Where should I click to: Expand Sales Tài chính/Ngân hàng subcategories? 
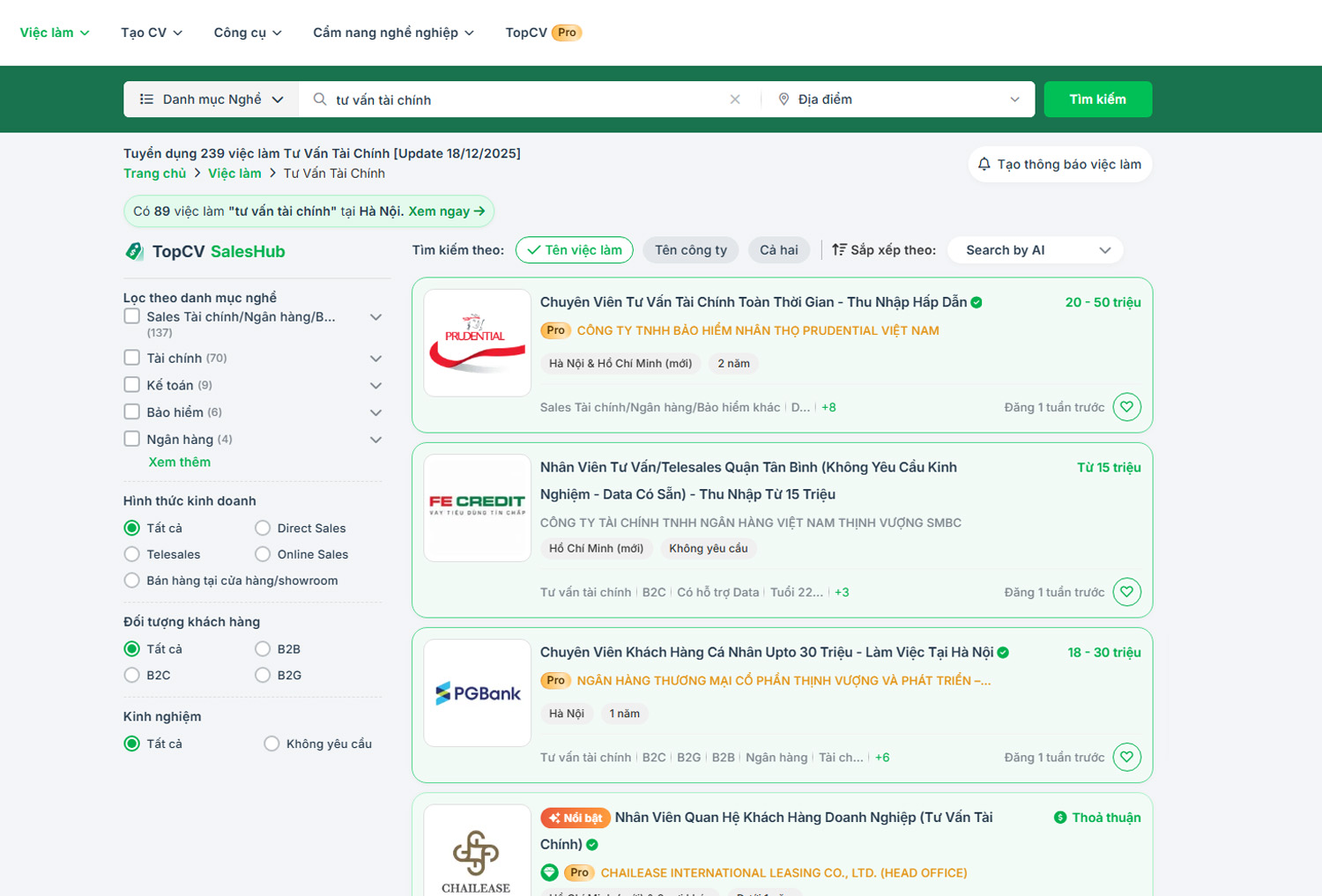click(x=376, y=317)
